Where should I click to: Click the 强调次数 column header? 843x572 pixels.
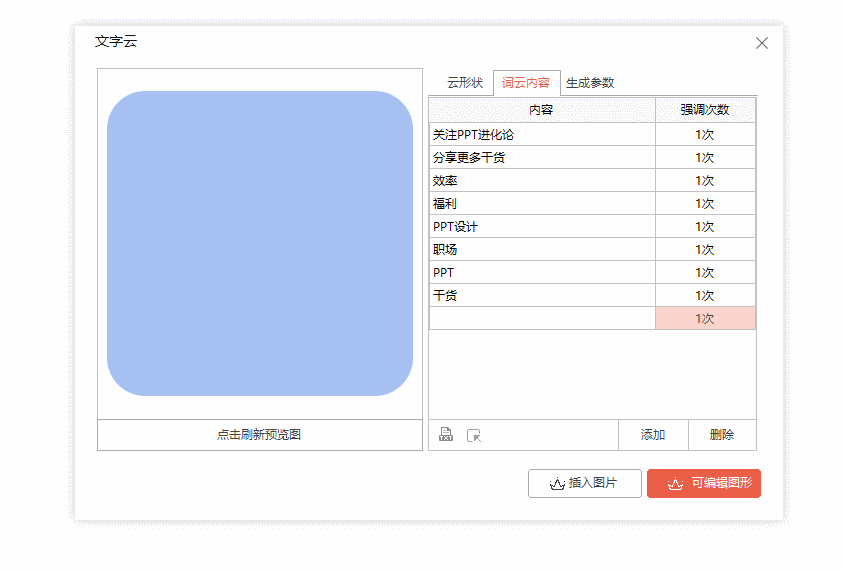pyautogui.click(x=705, y=110)
